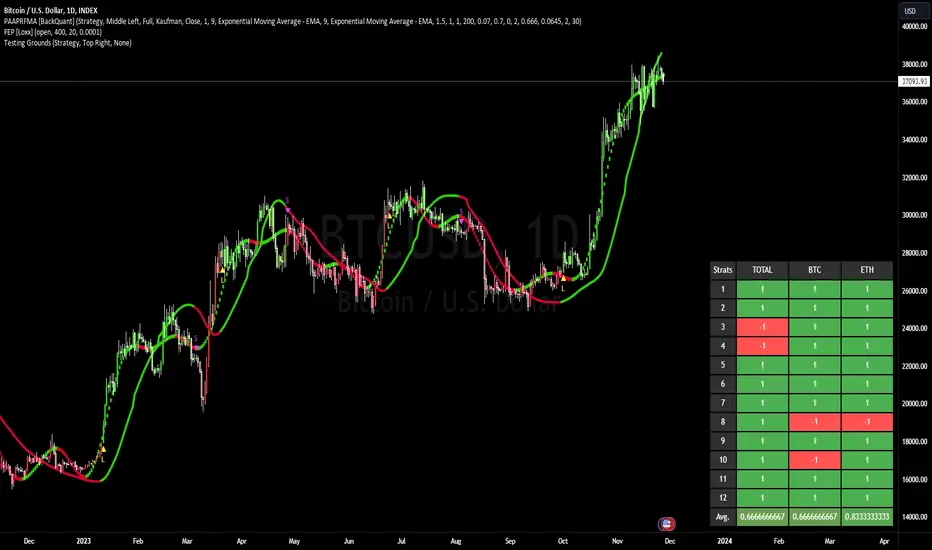Image resolution: width=932 pixels, height=550 pixels.
Task: Click the BTC column header
Action: click(x=815, y=270)
